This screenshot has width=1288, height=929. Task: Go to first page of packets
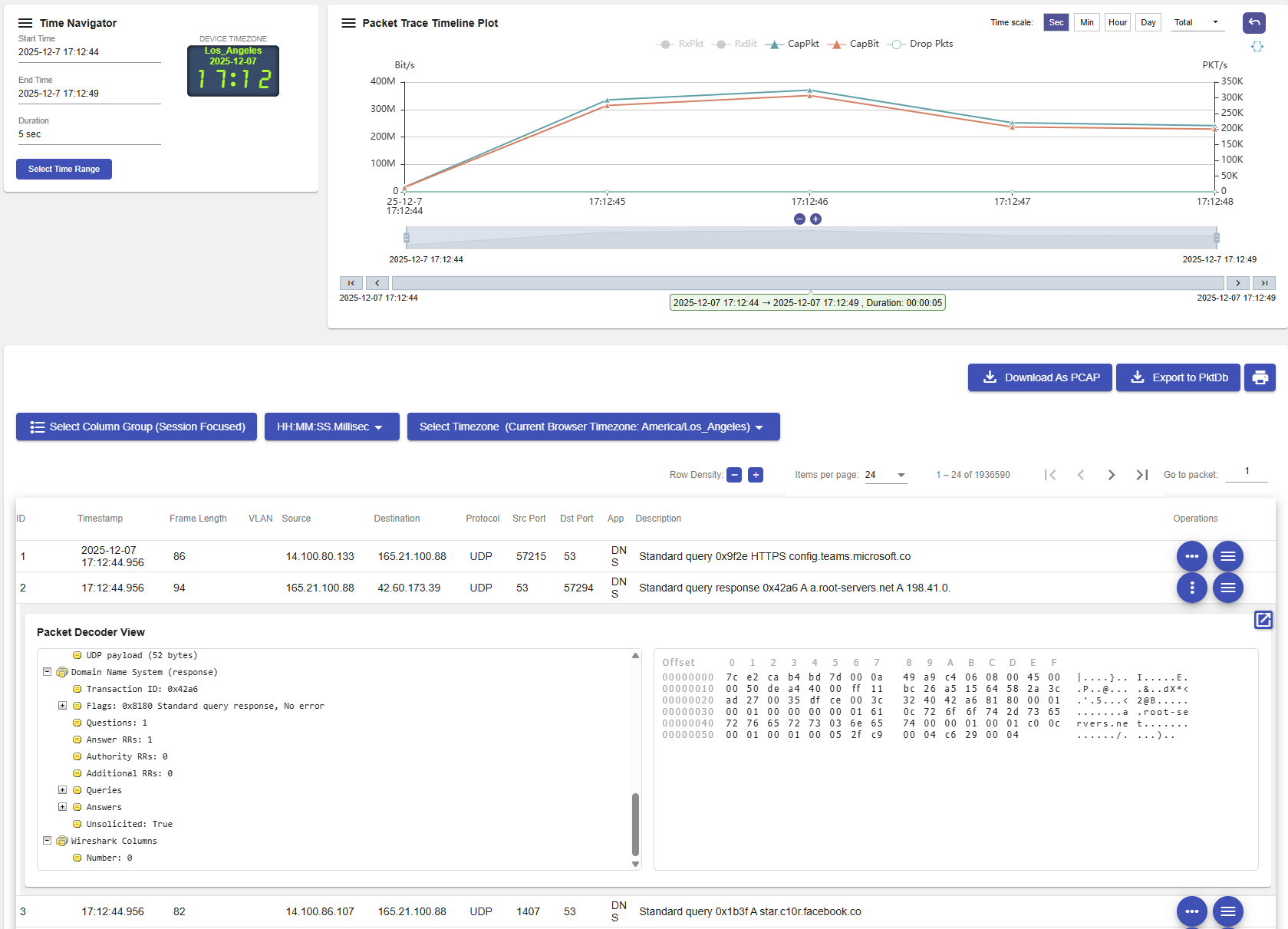(1050, 475)
